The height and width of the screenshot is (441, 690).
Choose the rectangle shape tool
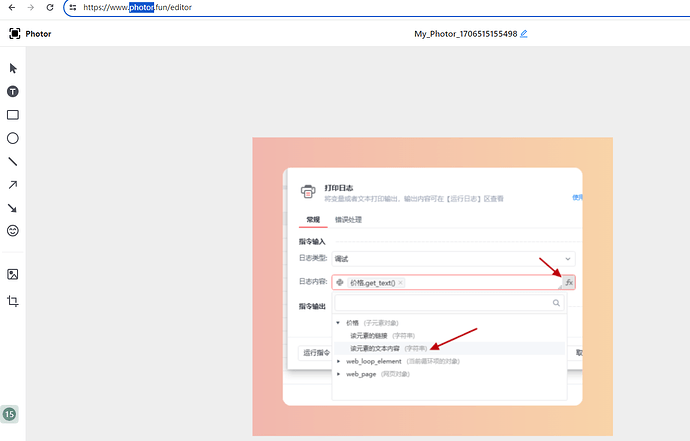(13, 115)
